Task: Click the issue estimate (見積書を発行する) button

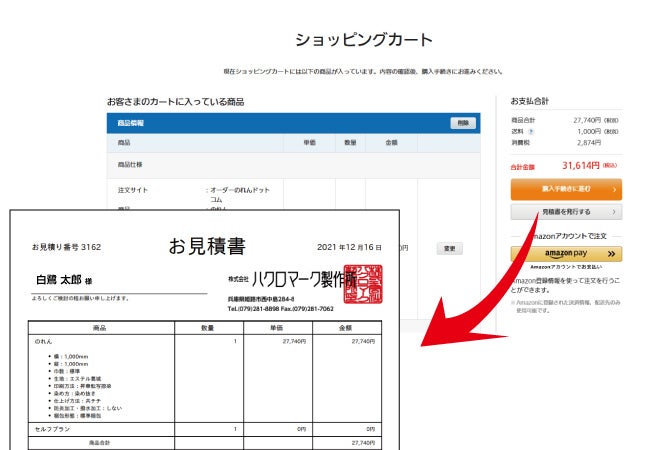Action: pos(566,212)
